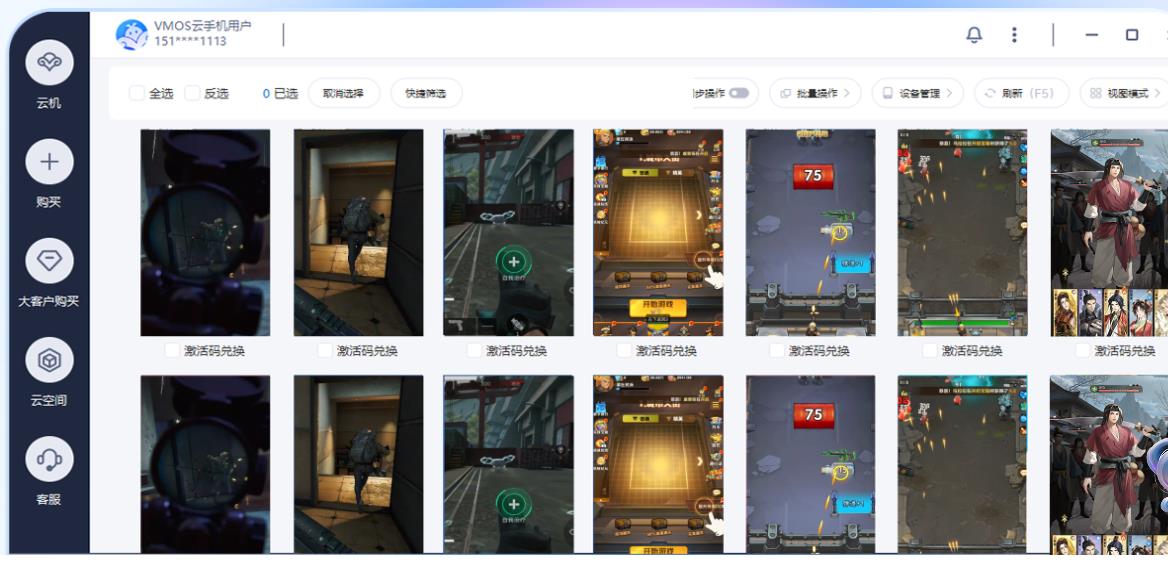Open 大客户购买 diamond icon
Viewport: 1168px width, 562px height.
(48, 260)
